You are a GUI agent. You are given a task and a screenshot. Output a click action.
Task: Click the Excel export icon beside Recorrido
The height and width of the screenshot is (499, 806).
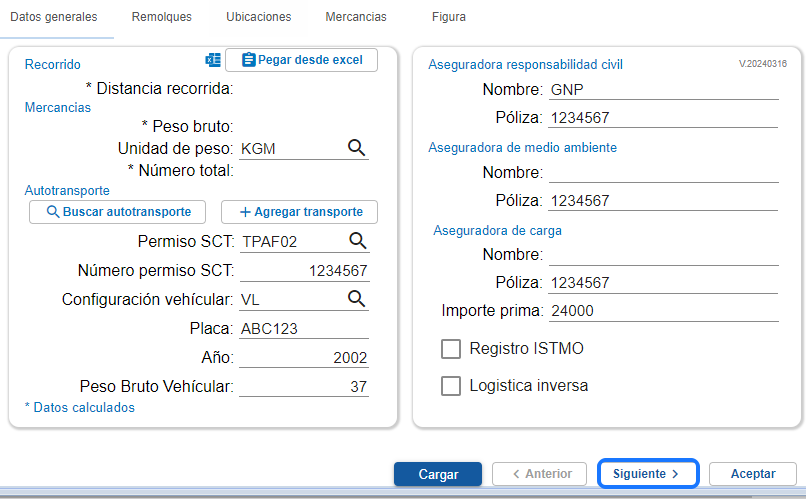(x=212, y=60)
